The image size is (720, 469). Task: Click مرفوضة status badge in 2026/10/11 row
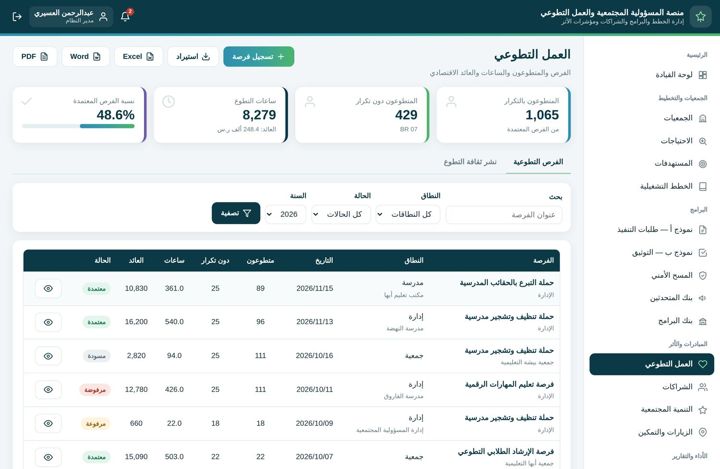(95, 390)
